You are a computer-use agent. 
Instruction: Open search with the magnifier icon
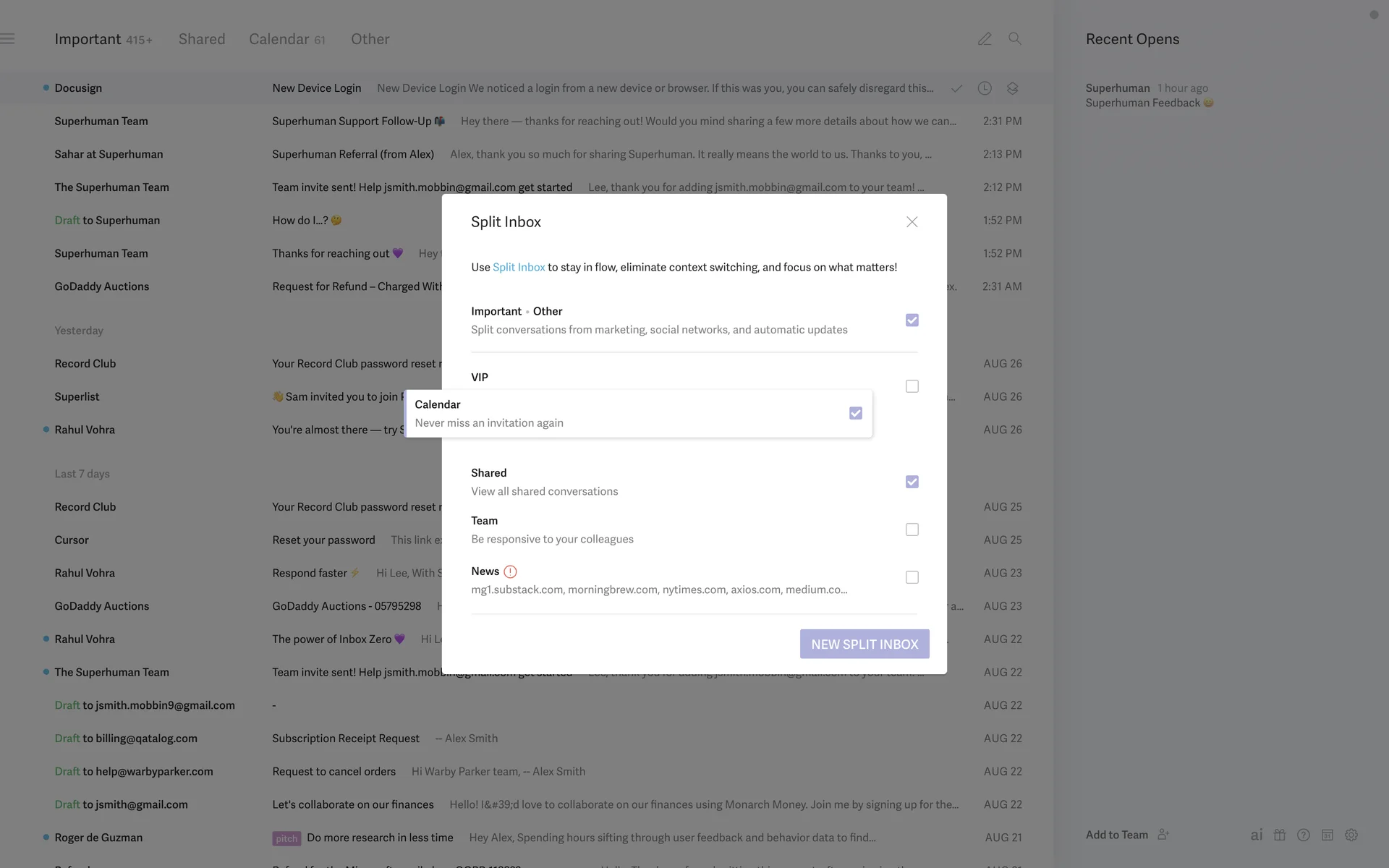pos(1015,39)
